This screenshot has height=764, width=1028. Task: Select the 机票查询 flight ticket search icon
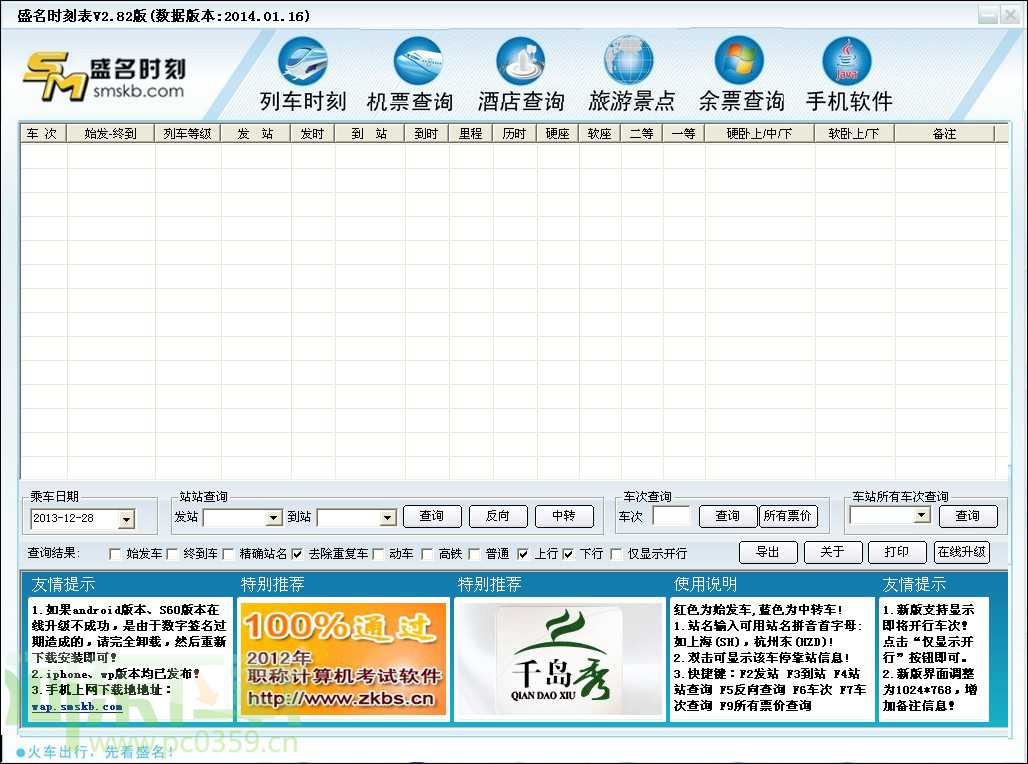pos(411,70)
